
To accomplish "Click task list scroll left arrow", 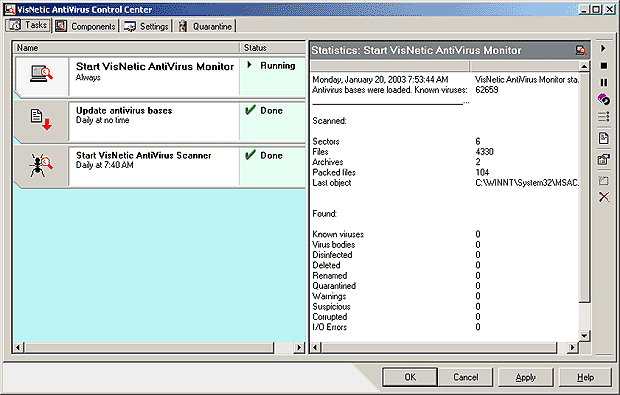I will coord(18,348).
